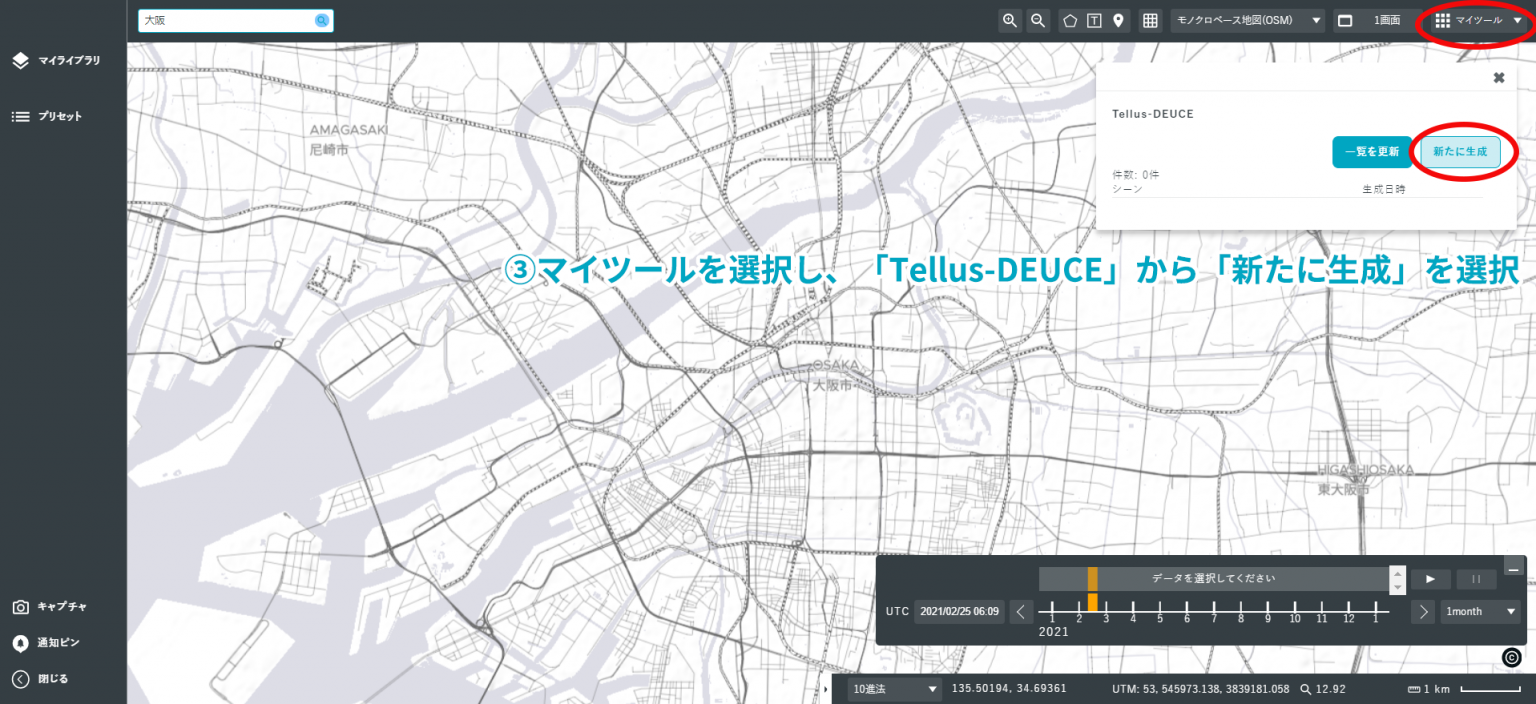
Task: Open the 1month interval dropdown
Action: (1480, 611)
